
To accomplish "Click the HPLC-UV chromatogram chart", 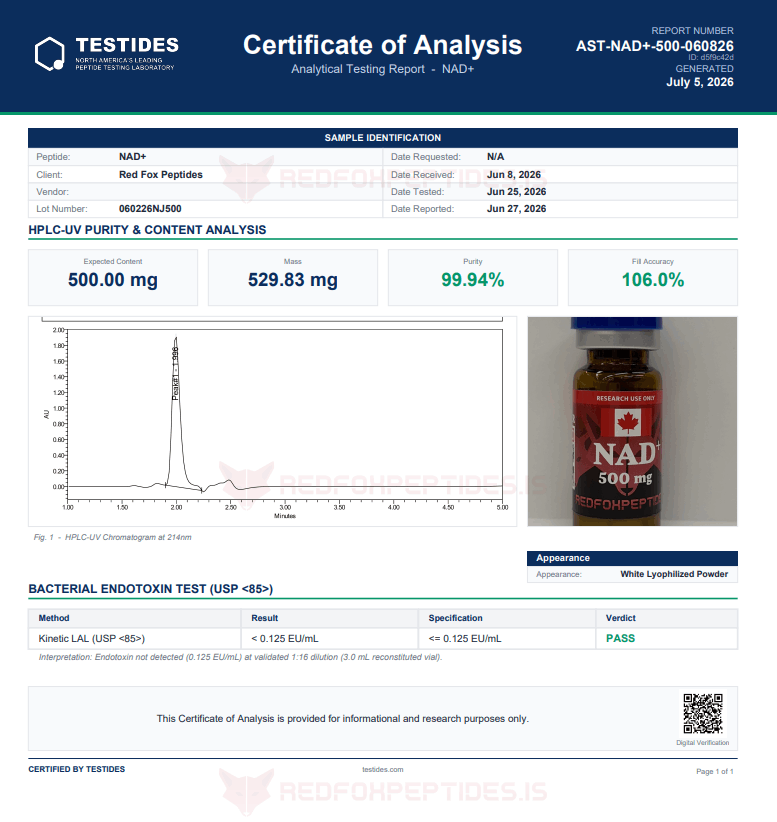I will click(273, 421).
